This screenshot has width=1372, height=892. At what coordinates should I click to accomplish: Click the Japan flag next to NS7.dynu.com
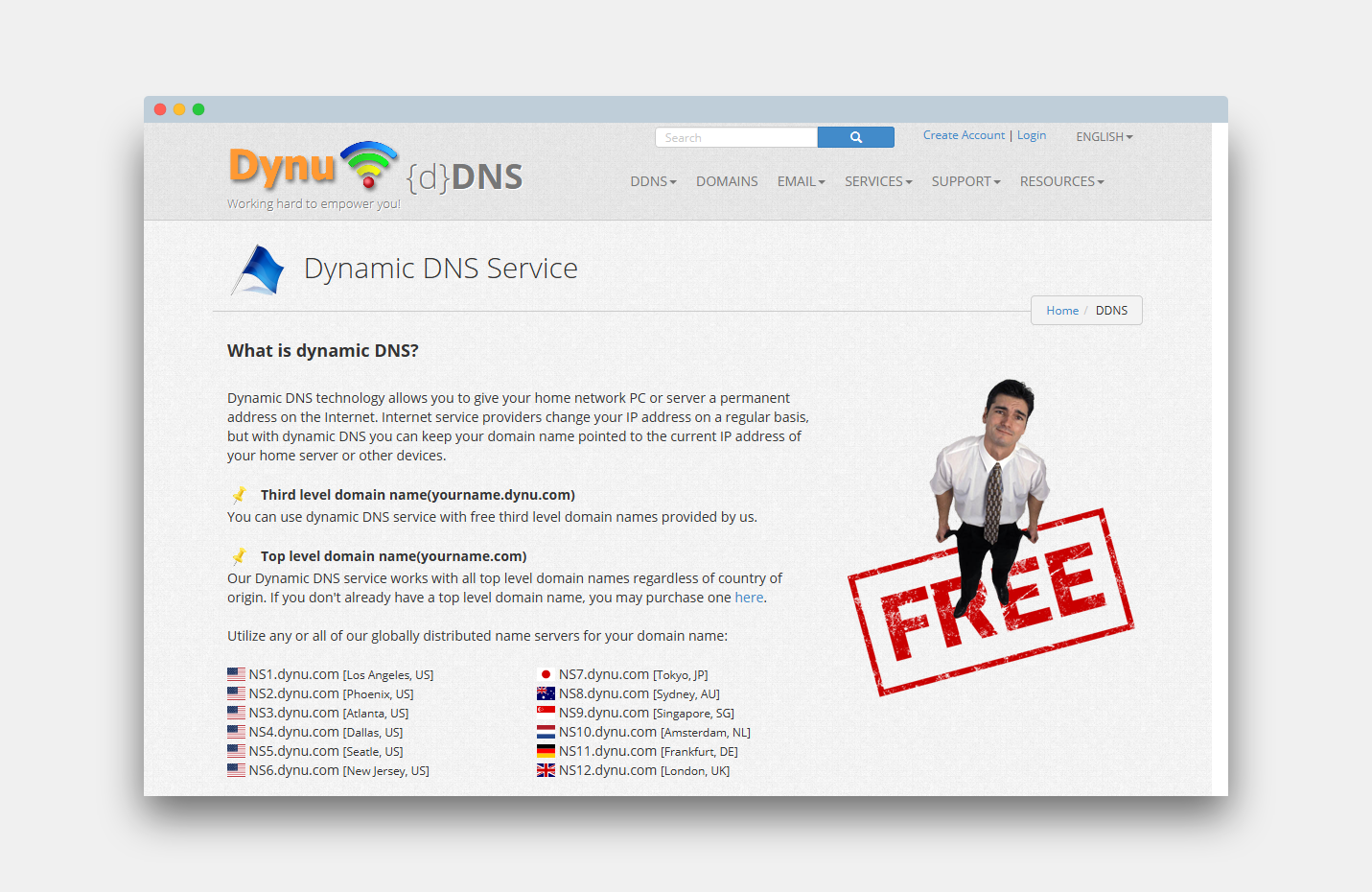point(546,674)
